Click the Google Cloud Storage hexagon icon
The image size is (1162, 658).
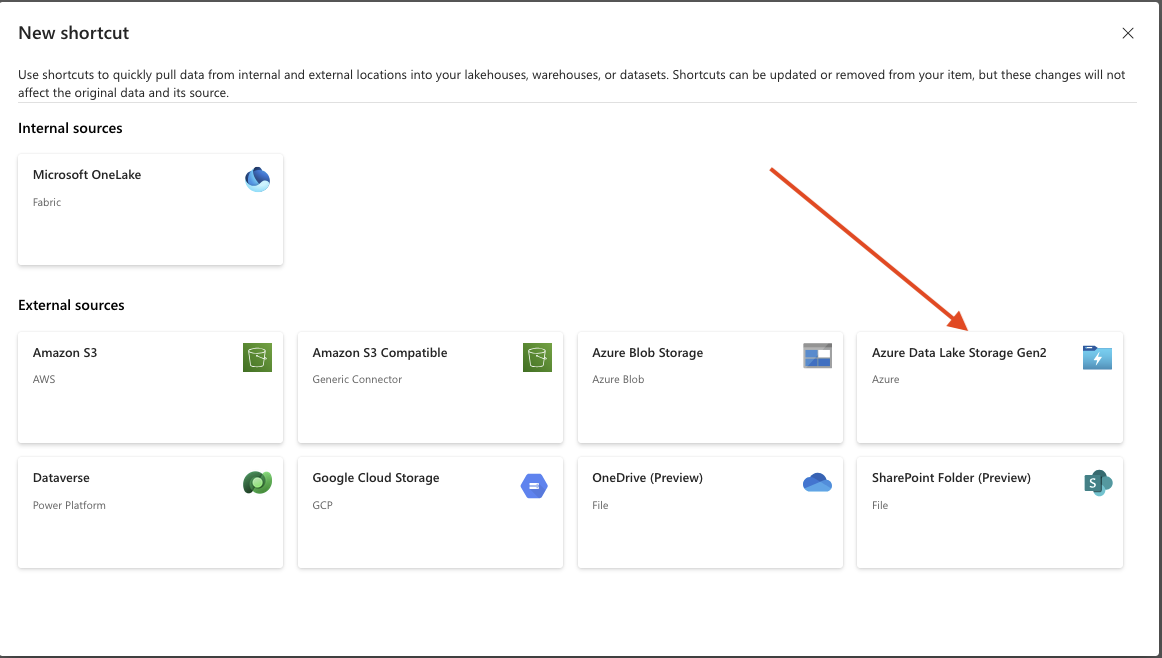coord(534,486)
